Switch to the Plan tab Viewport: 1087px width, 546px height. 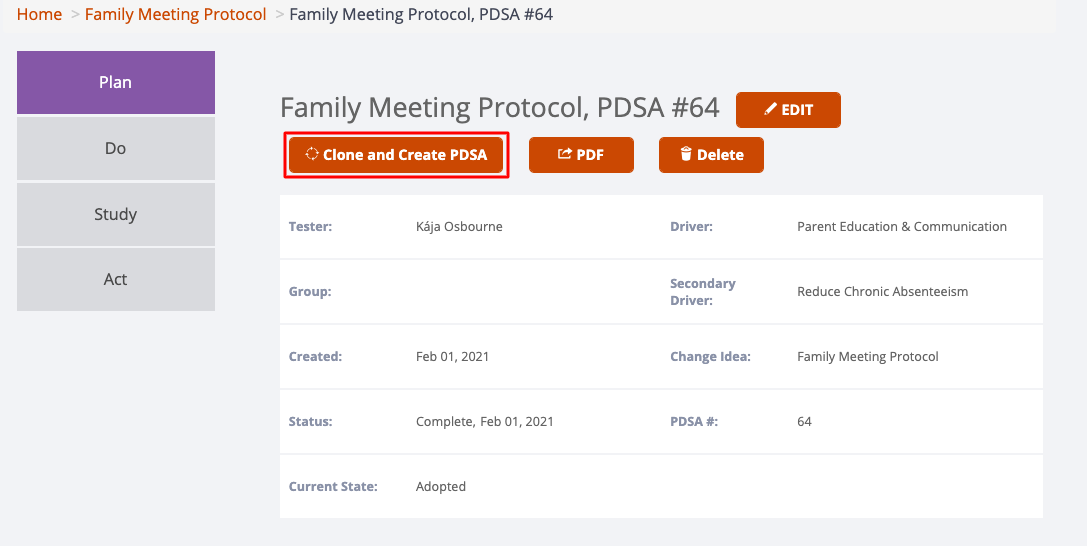pos(116,82)
